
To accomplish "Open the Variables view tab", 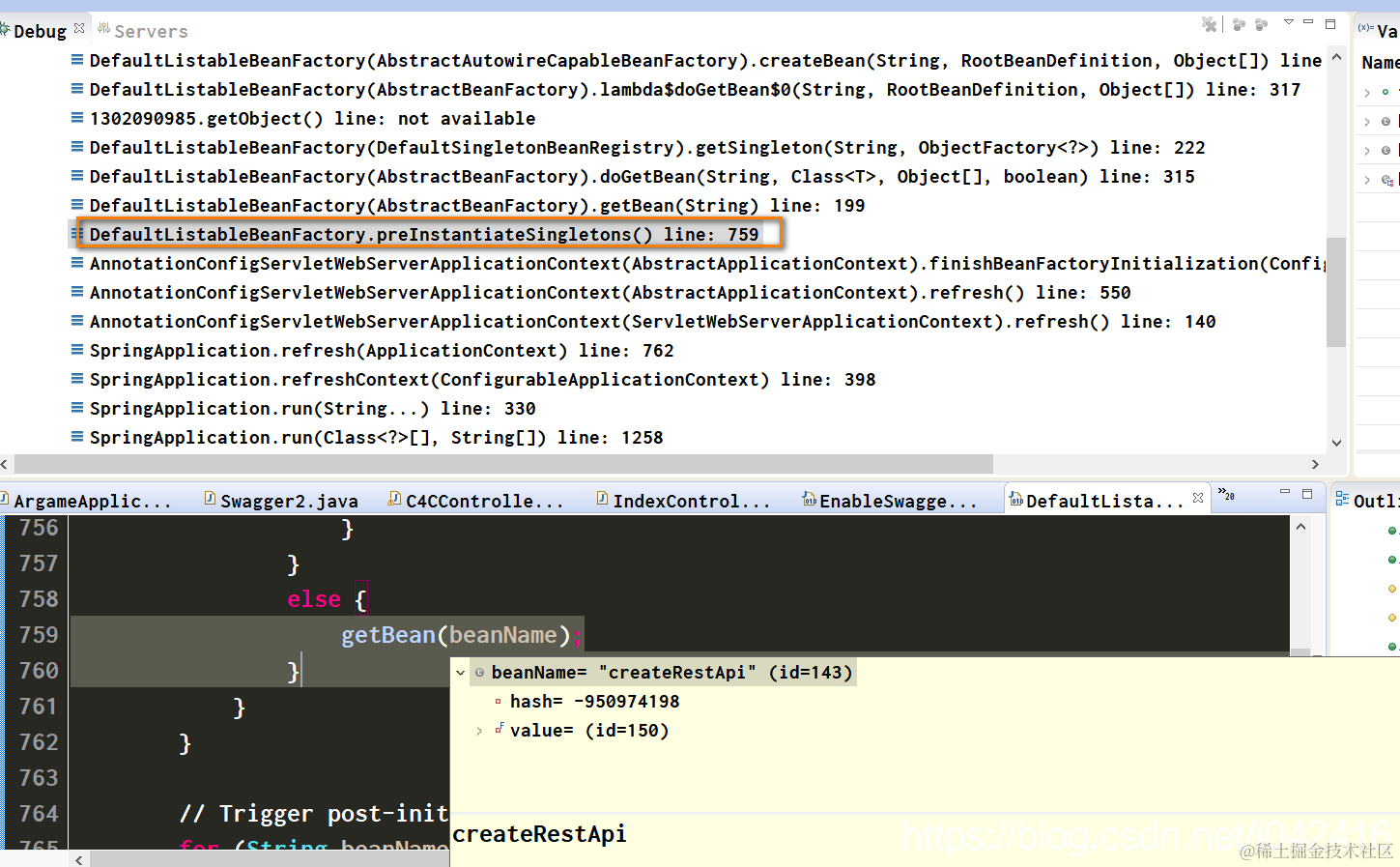I will 1378,31.
